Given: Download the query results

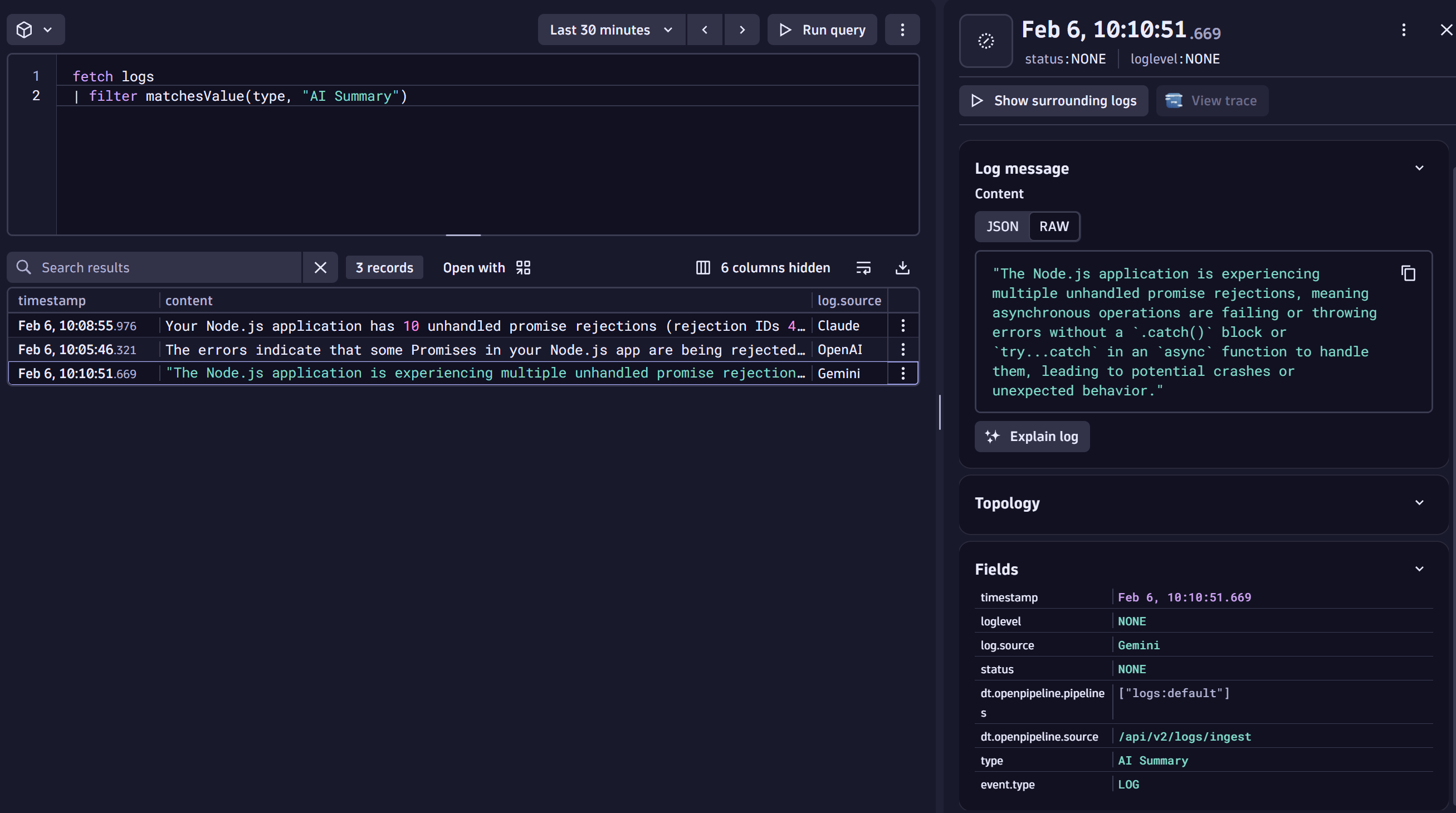Looking at the screenshot, I should (x=902, y=267).
